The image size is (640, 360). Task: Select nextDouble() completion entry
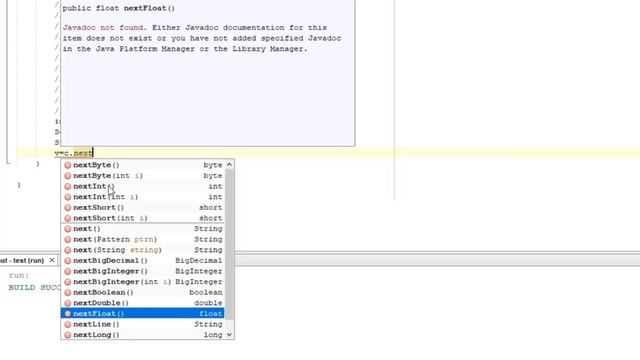142,303
